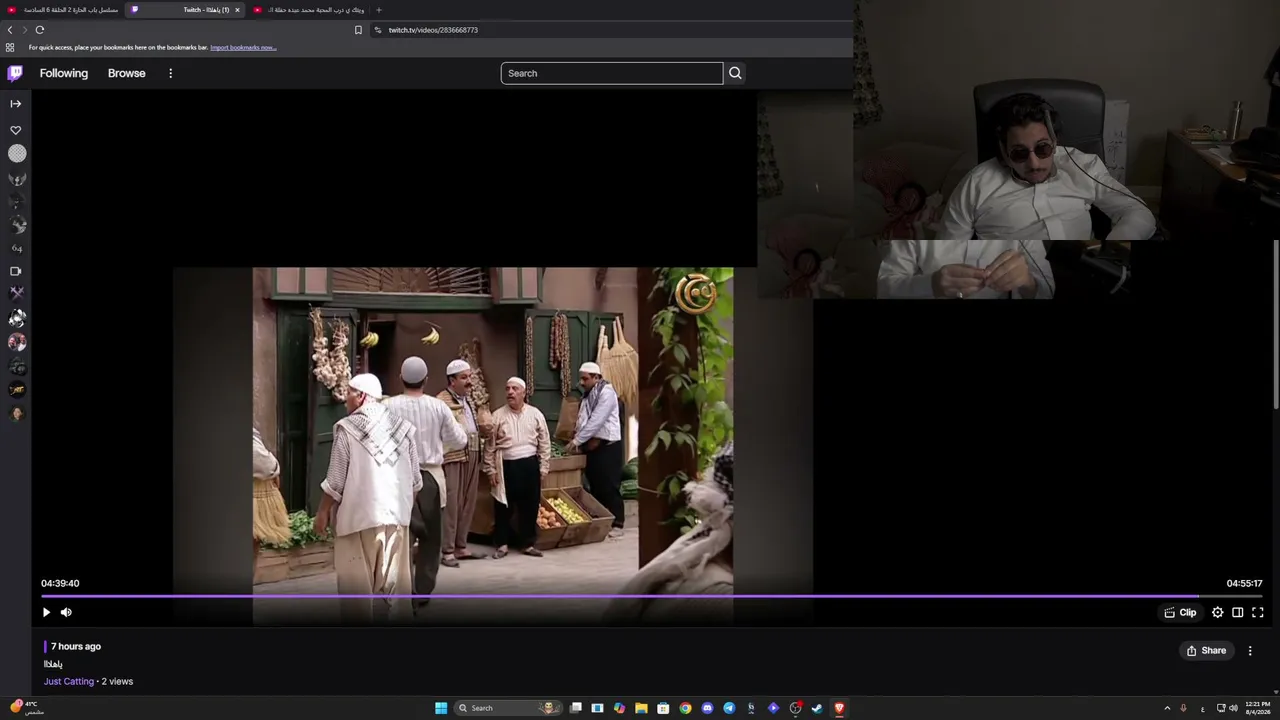
Task: Bookmark this page in the address bar
Action: click(x=358, y=30)
